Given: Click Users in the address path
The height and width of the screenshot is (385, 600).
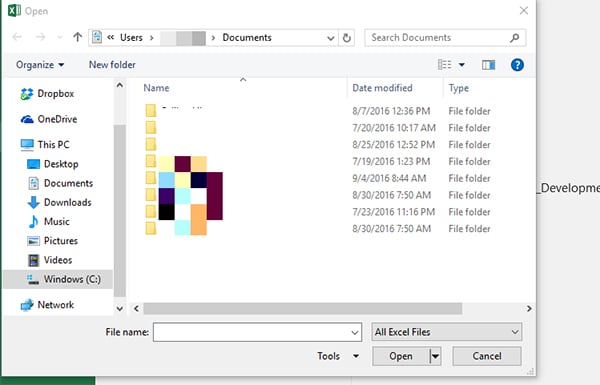Looking at the screenshot, I should click(131, 38).
